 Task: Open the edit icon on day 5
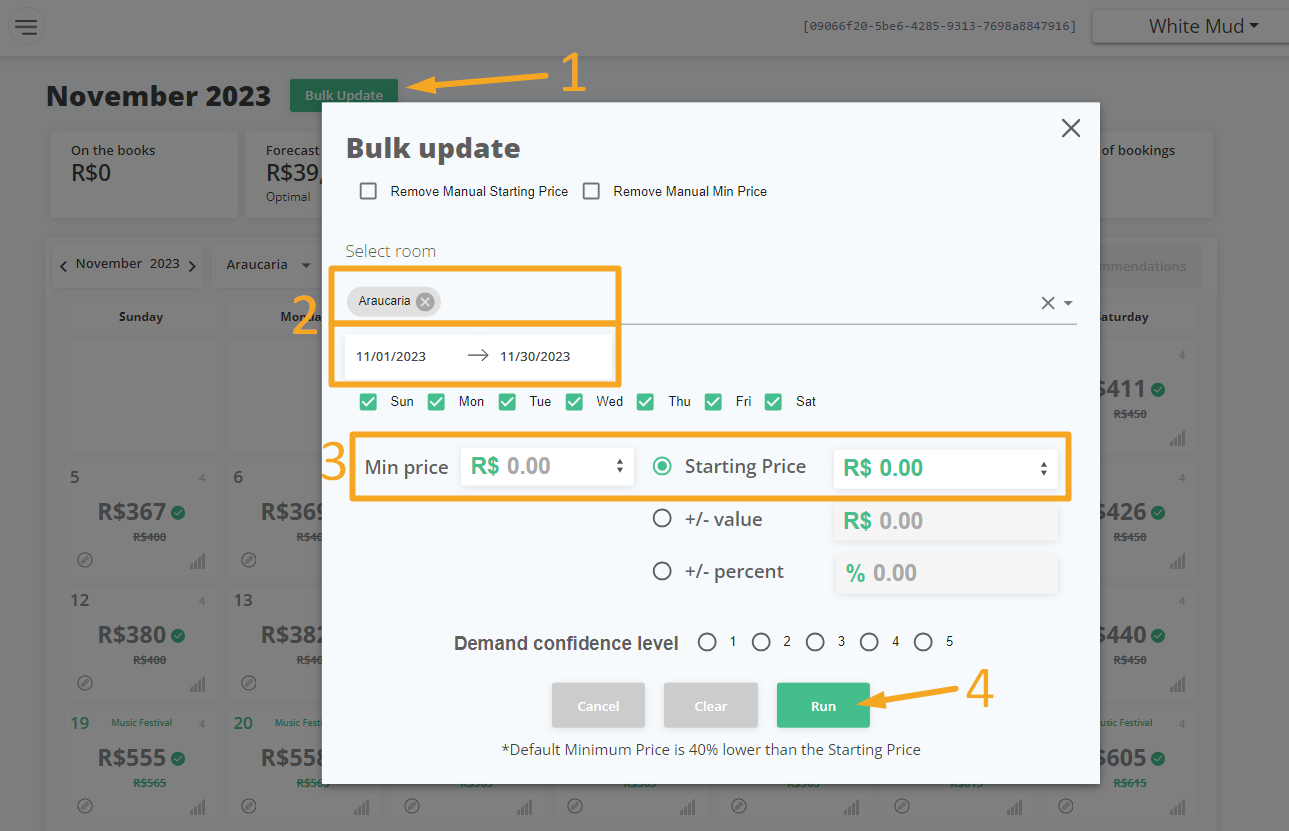point(85,560)
